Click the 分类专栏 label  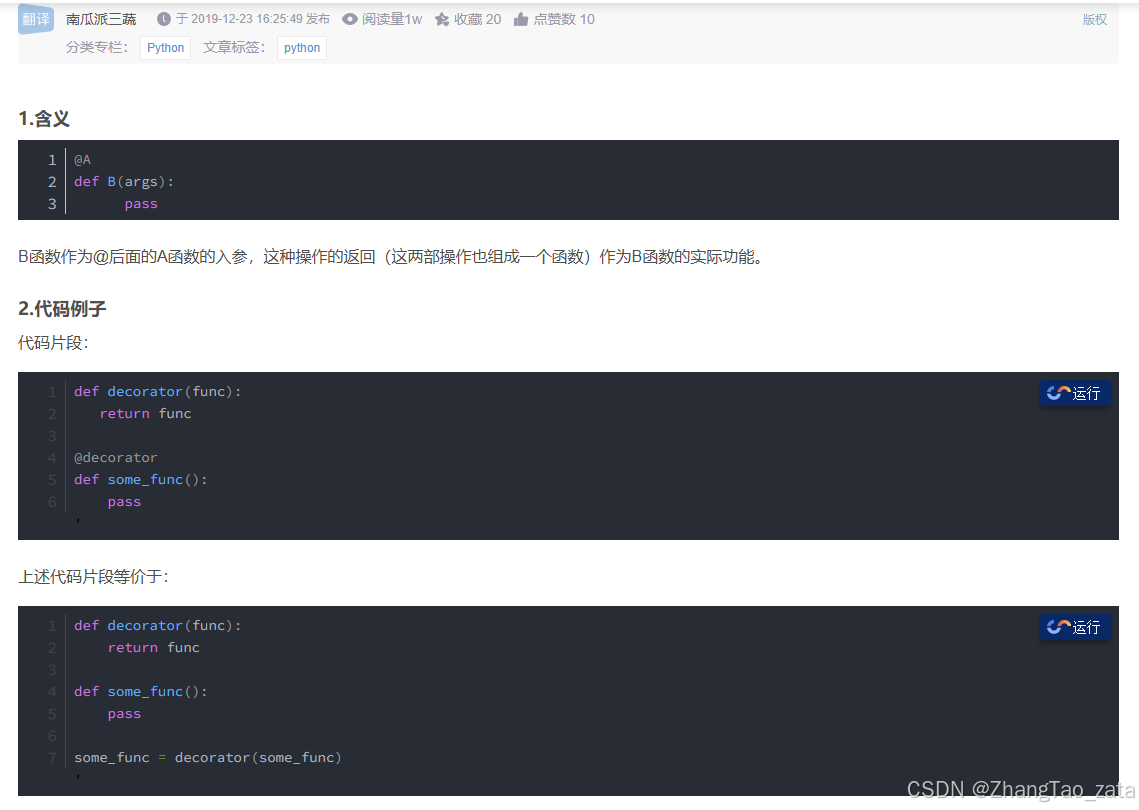tap(97, 48)
